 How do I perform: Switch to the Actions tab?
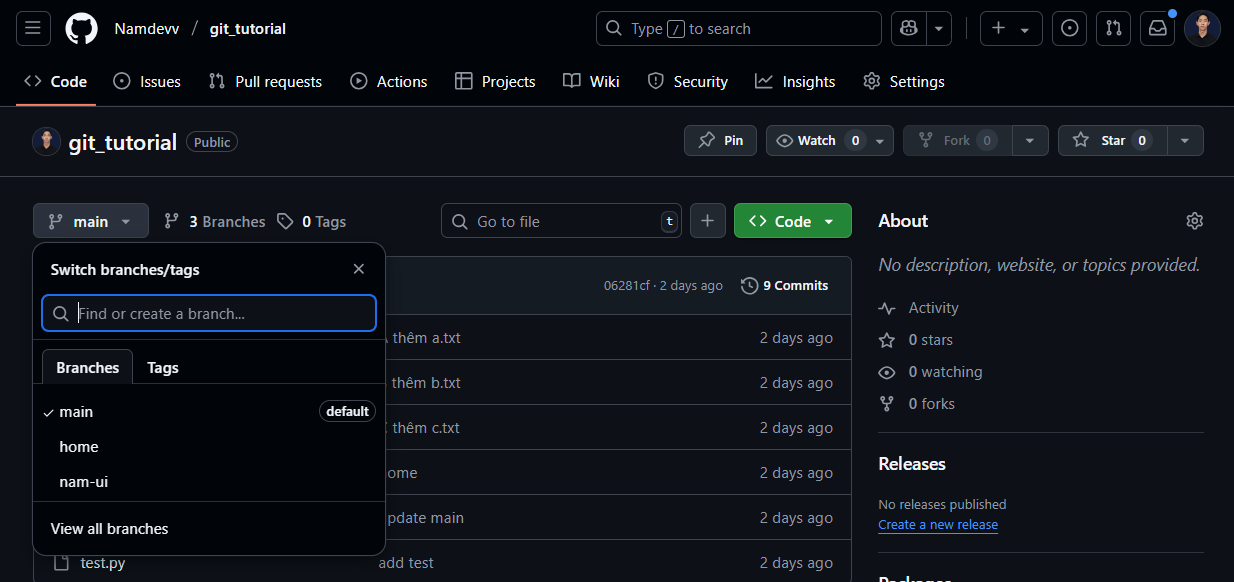(389, 81)
